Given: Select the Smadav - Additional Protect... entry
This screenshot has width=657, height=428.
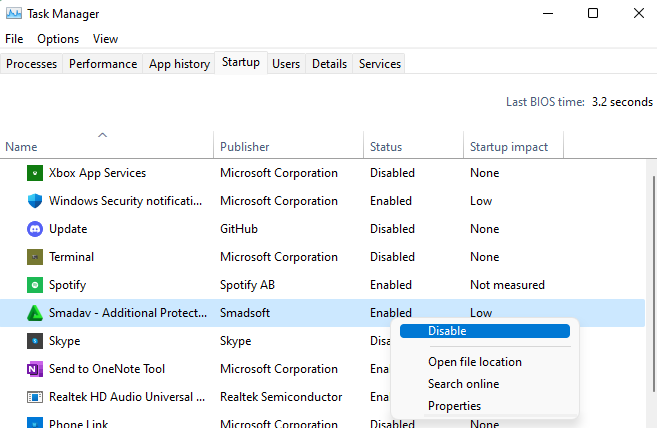Looking at the screenshot, I should [128, 313].
